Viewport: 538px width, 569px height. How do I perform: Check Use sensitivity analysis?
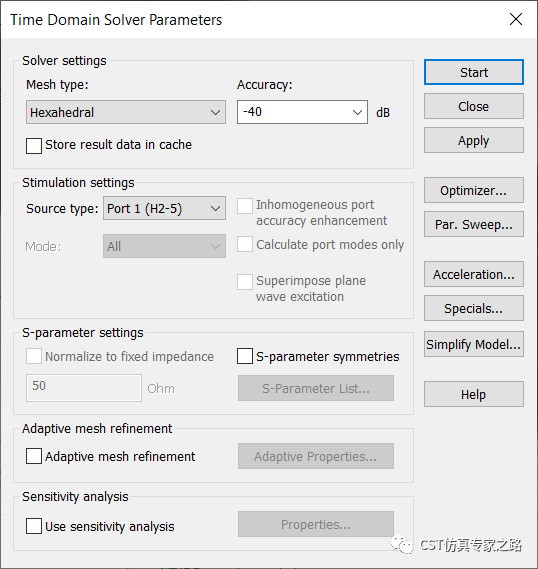(34, 526)
